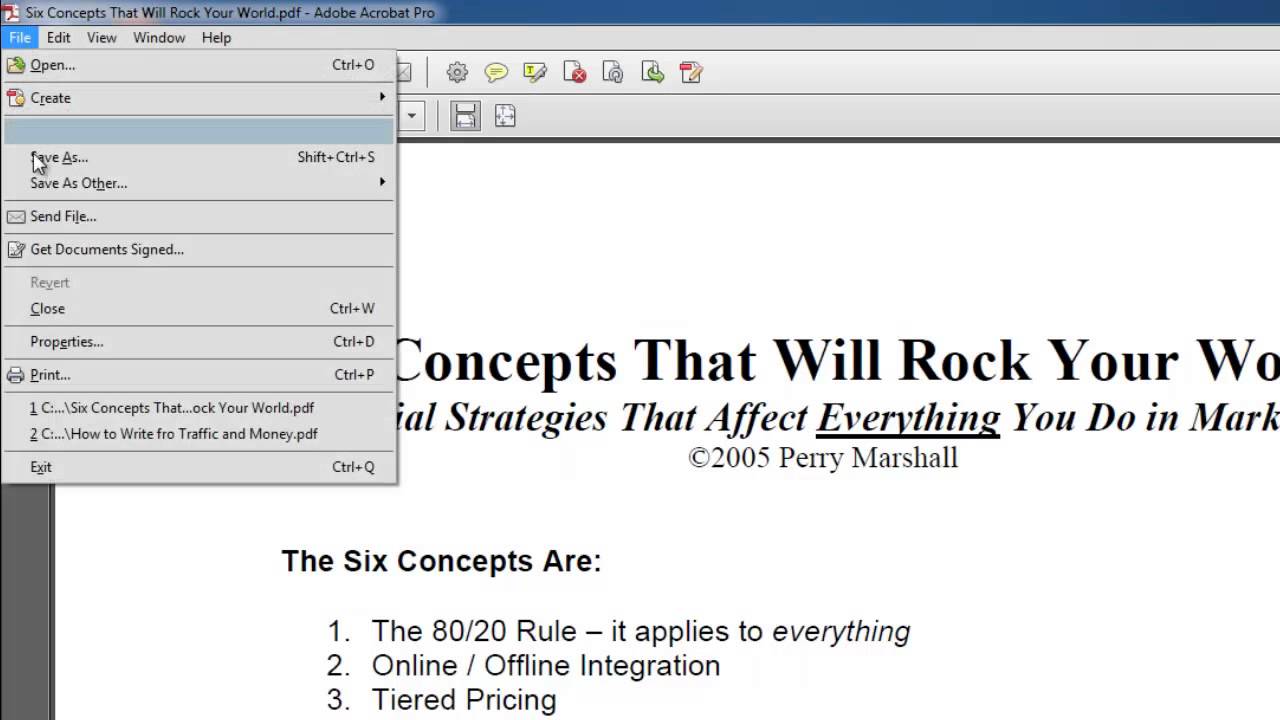Click list item "Tiered Pricing"
1280x720 pixels.
coord(463,700)
